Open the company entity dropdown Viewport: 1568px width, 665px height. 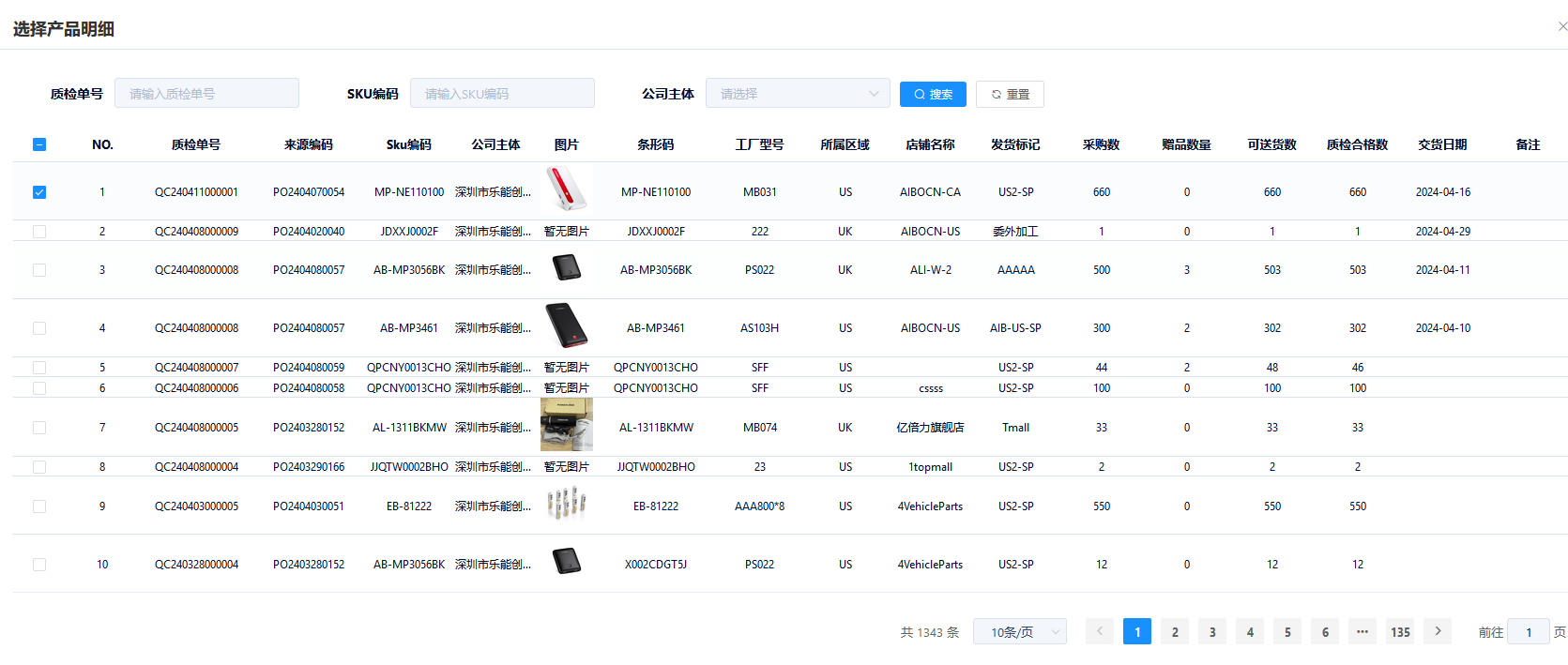tap(798, 94)
